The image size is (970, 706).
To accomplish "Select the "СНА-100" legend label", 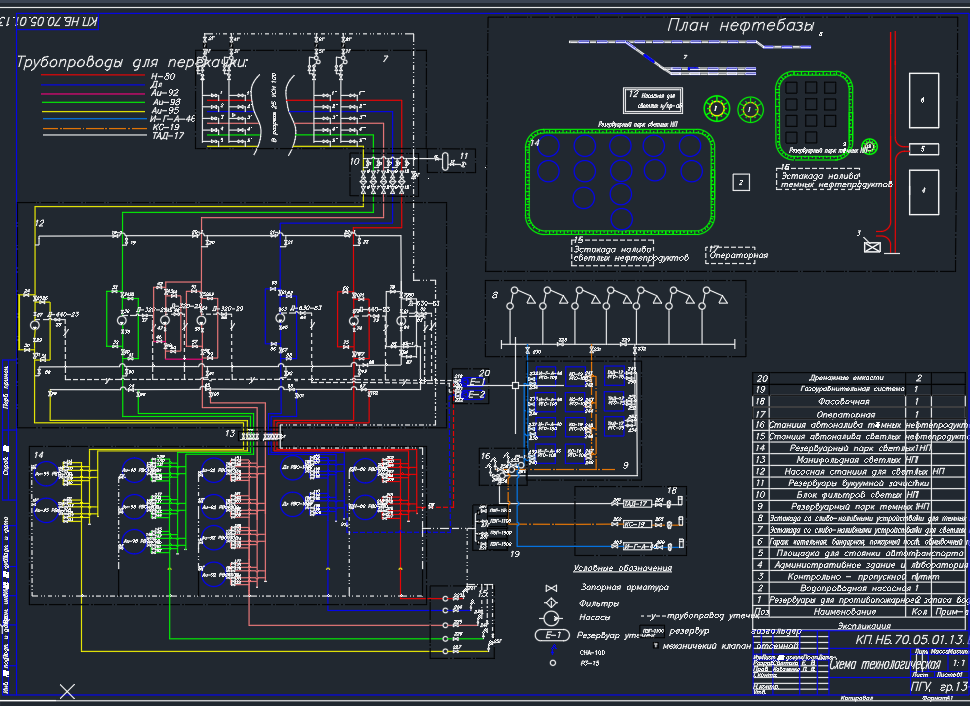I will 592,653.
